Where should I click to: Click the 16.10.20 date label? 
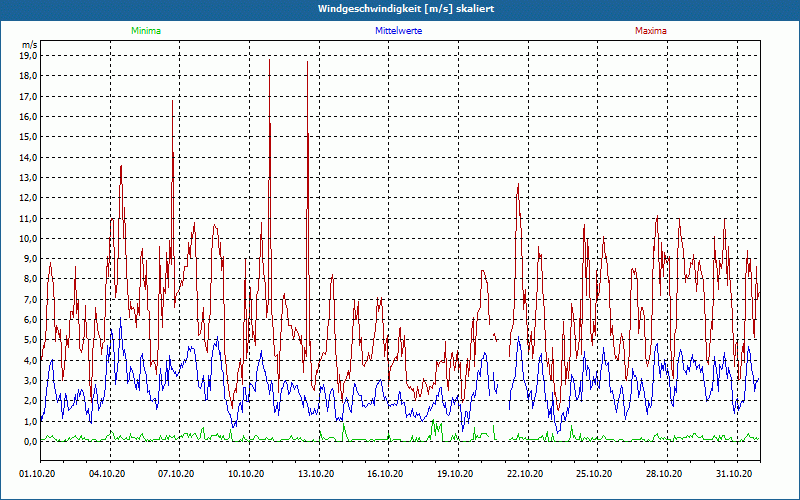(385, 474)
